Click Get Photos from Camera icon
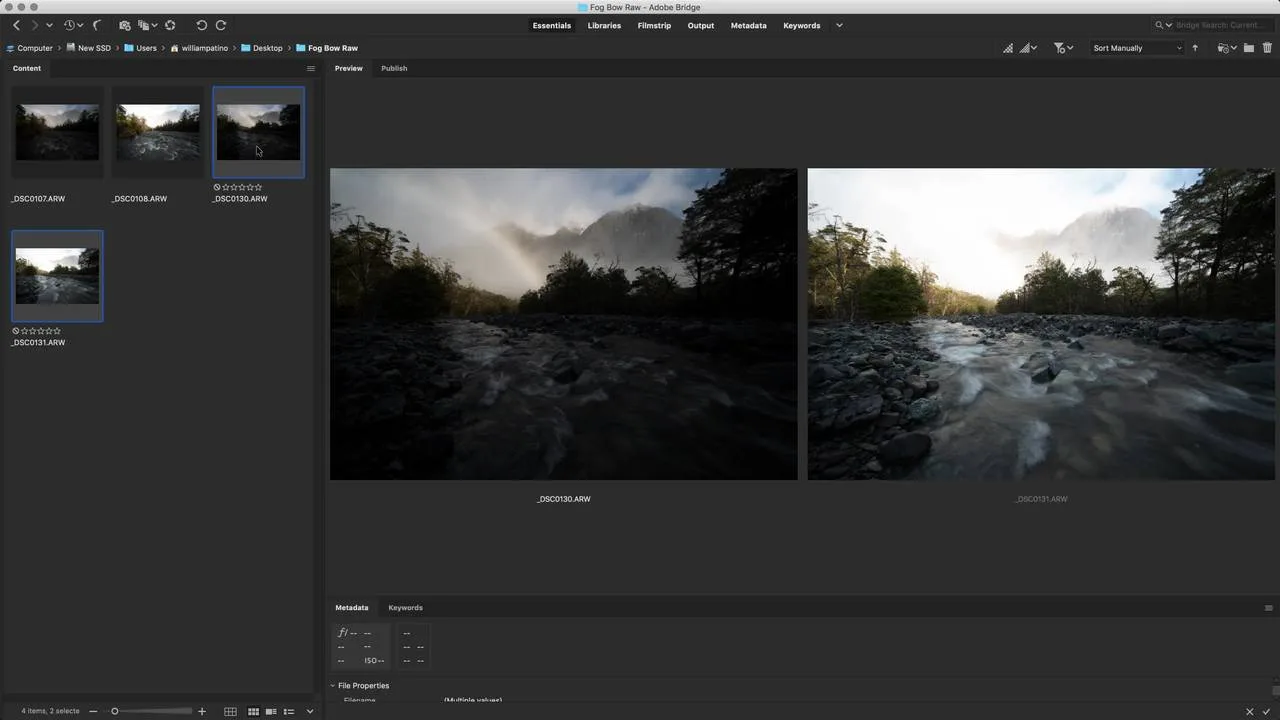1280x720 pixels. [x=124, y=25]
